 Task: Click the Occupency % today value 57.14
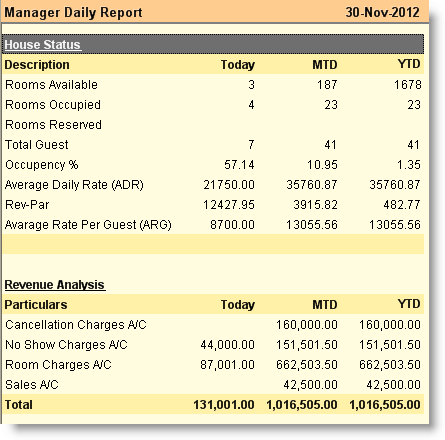click(x=239, y=165)
